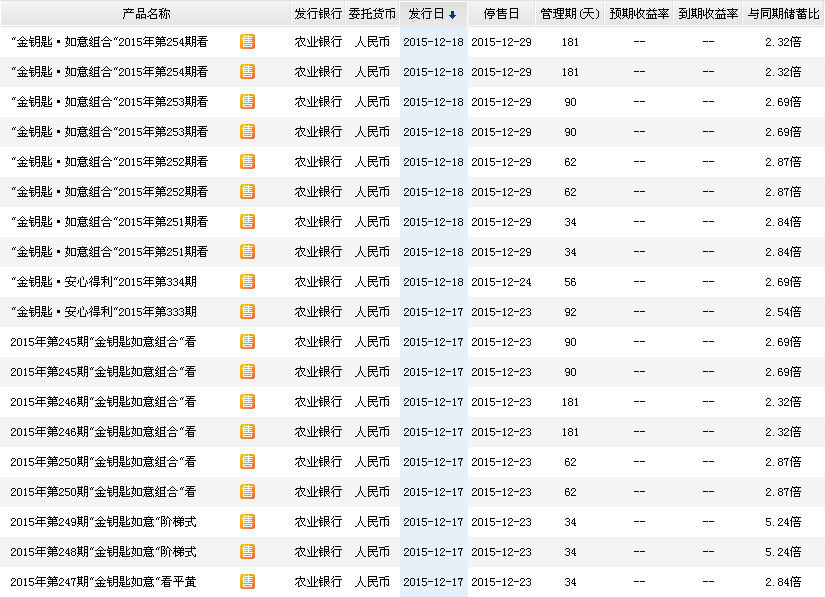Select 人民币 in the 第247期 row

click(x=372, y=582)
